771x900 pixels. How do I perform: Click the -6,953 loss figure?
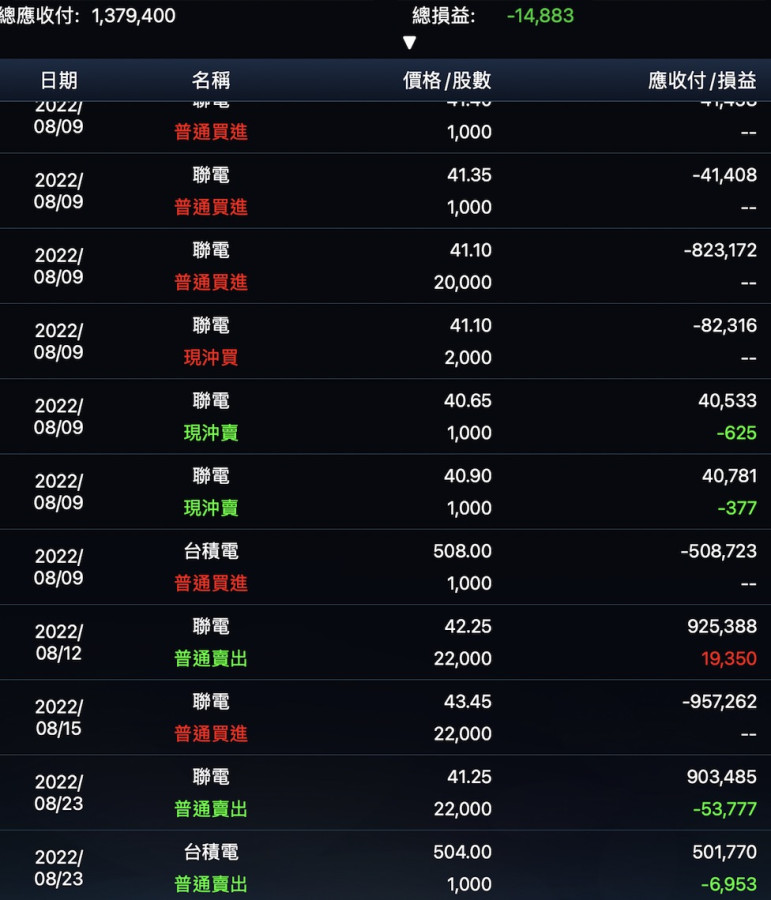(731, 884)
